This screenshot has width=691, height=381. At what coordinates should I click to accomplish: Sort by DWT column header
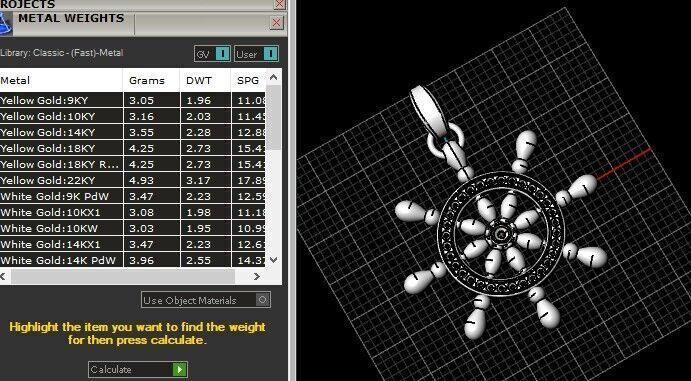[205, 81]
